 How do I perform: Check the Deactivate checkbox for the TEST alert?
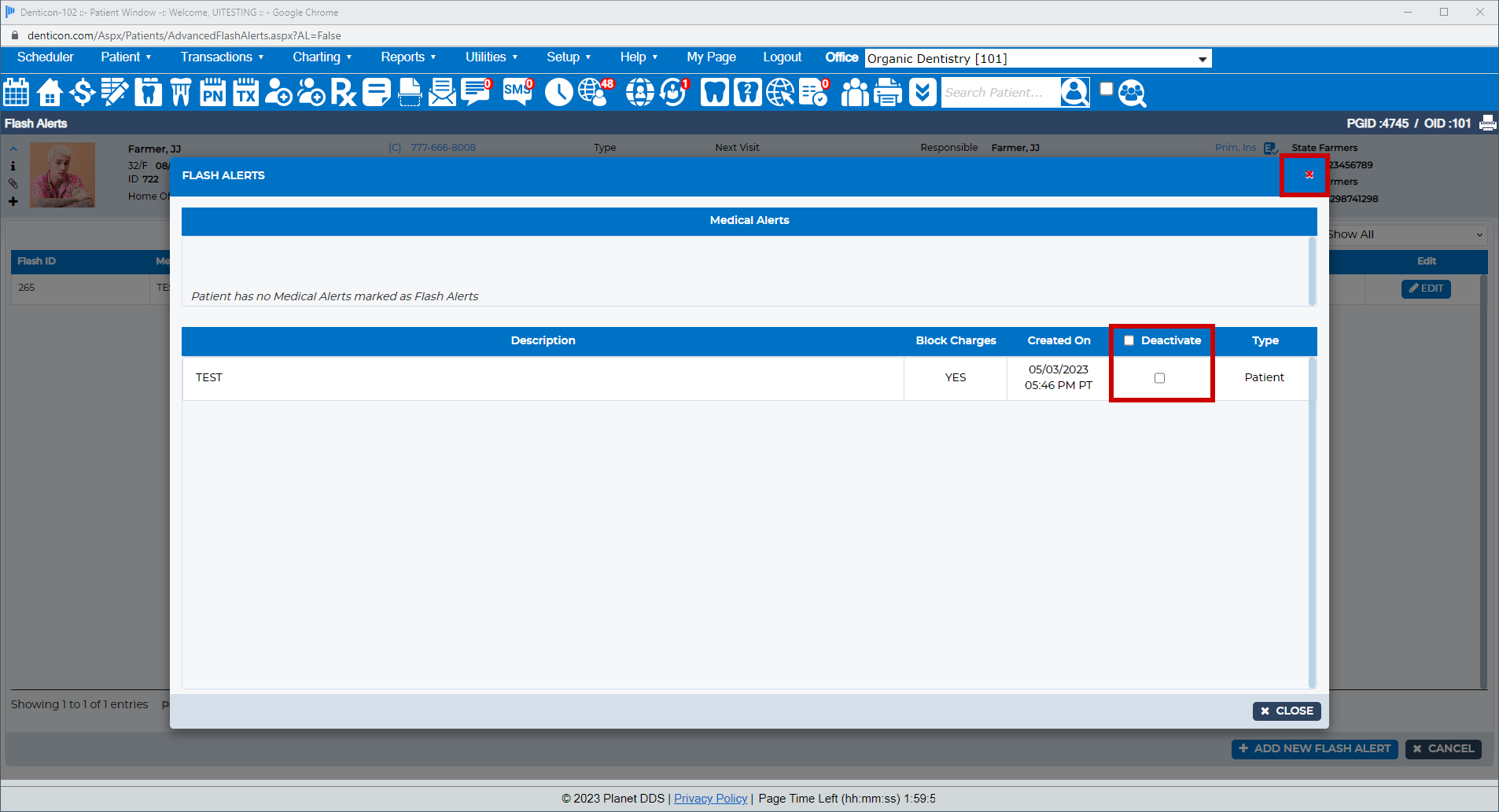coord(1158,378)
